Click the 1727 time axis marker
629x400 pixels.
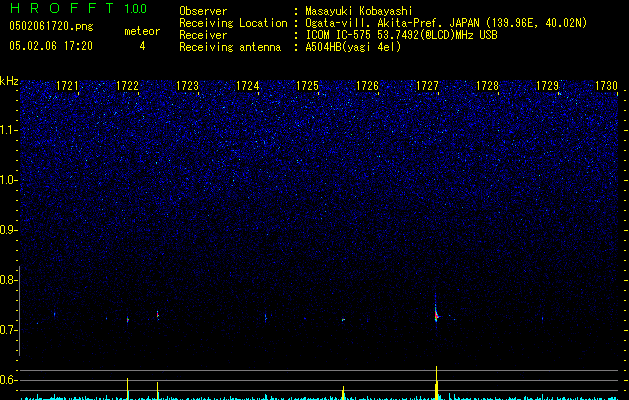428,86
